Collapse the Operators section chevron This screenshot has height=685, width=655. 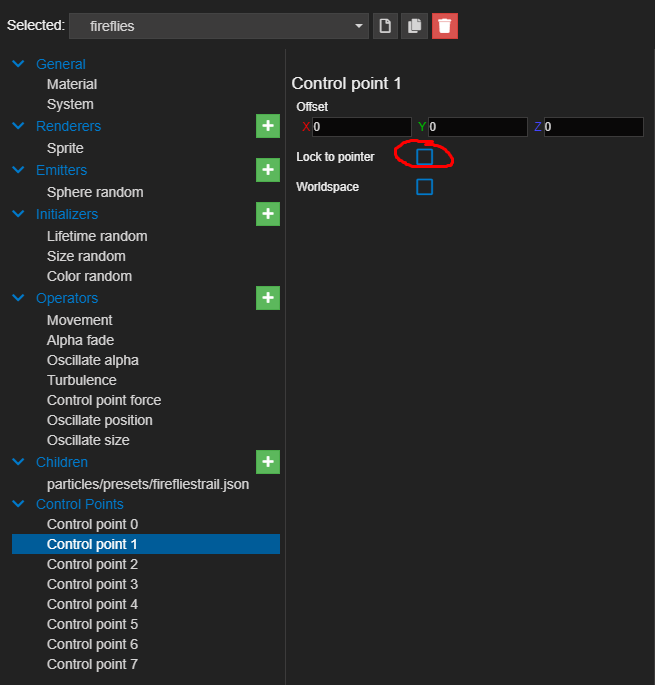[18, 298]
